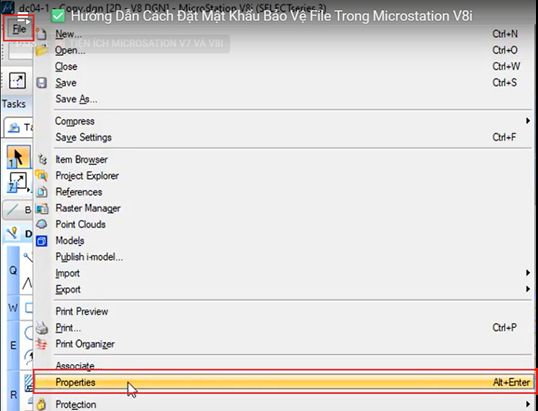Choose Publish i-model... entry
The image size is (538, 411).
[x=283, y=257]
